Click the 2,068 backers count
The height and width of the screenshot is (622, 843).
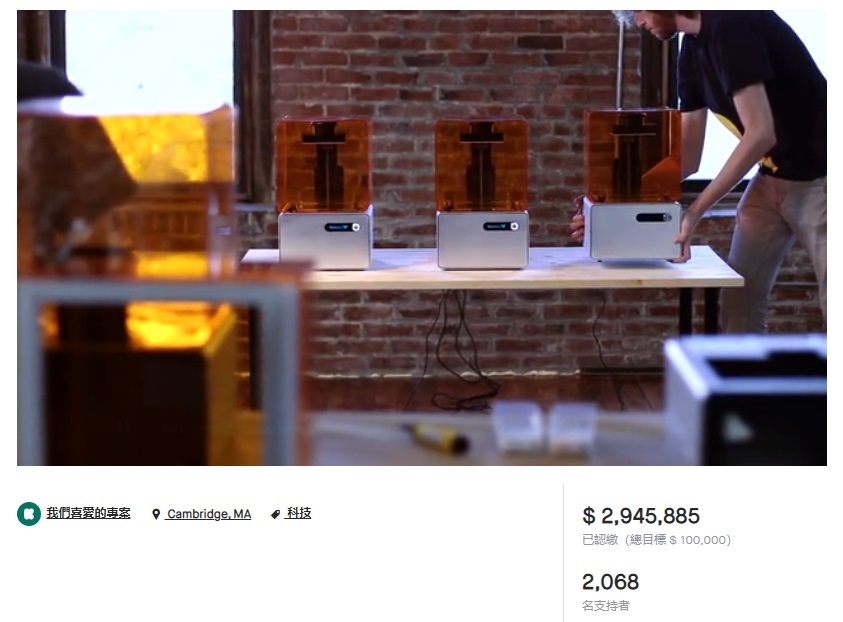point(610,582)
